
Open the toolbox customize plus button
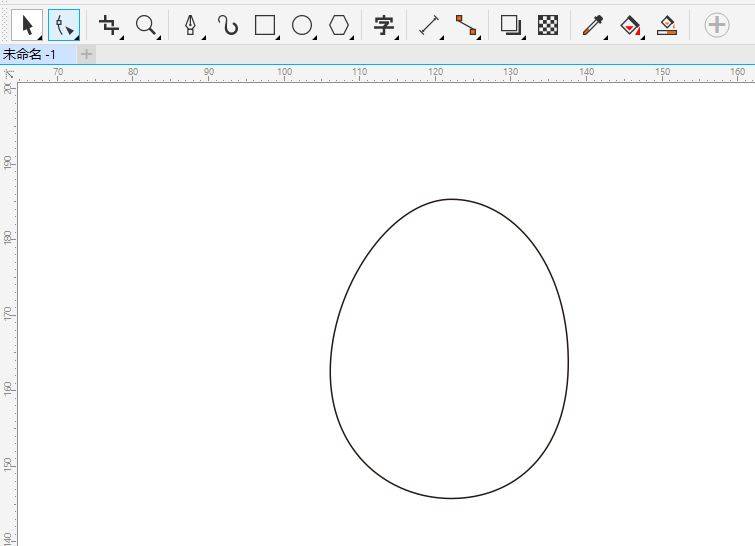(717, 25)
